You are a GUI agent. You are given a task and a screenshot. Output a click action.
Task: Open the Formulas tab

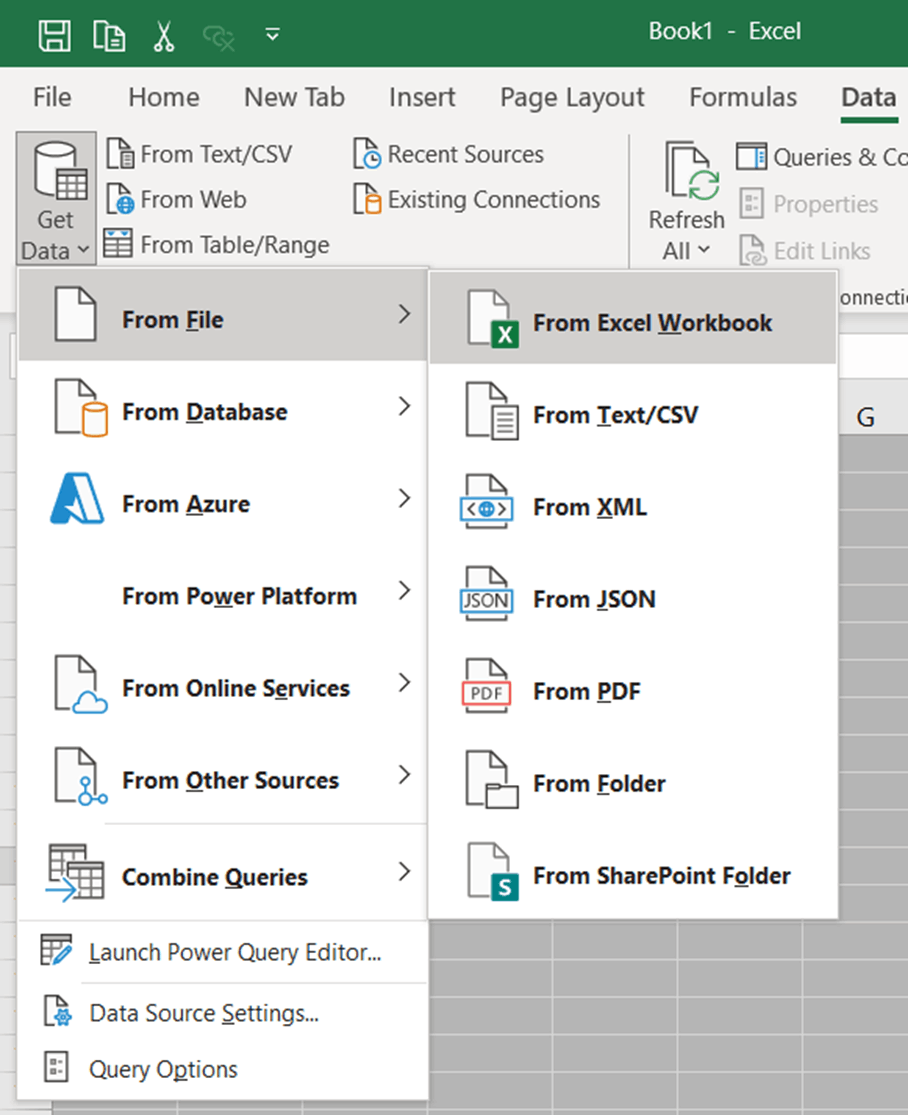click(743, 97)
